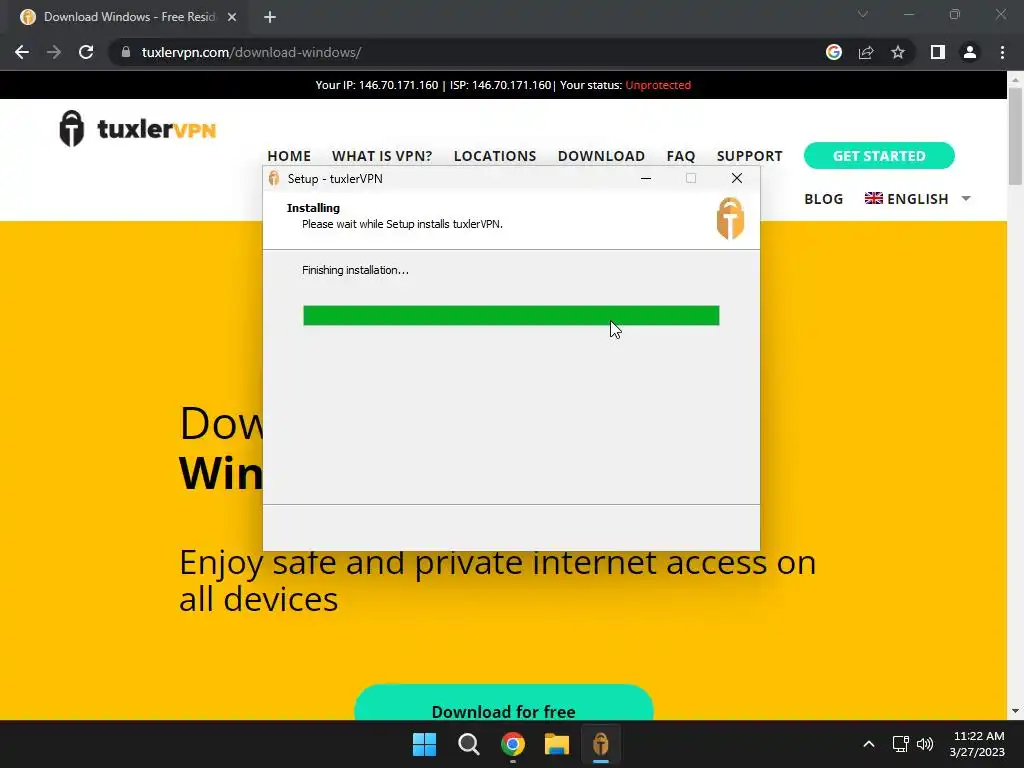Open Chrome three-dot menu

point(1002,52)
